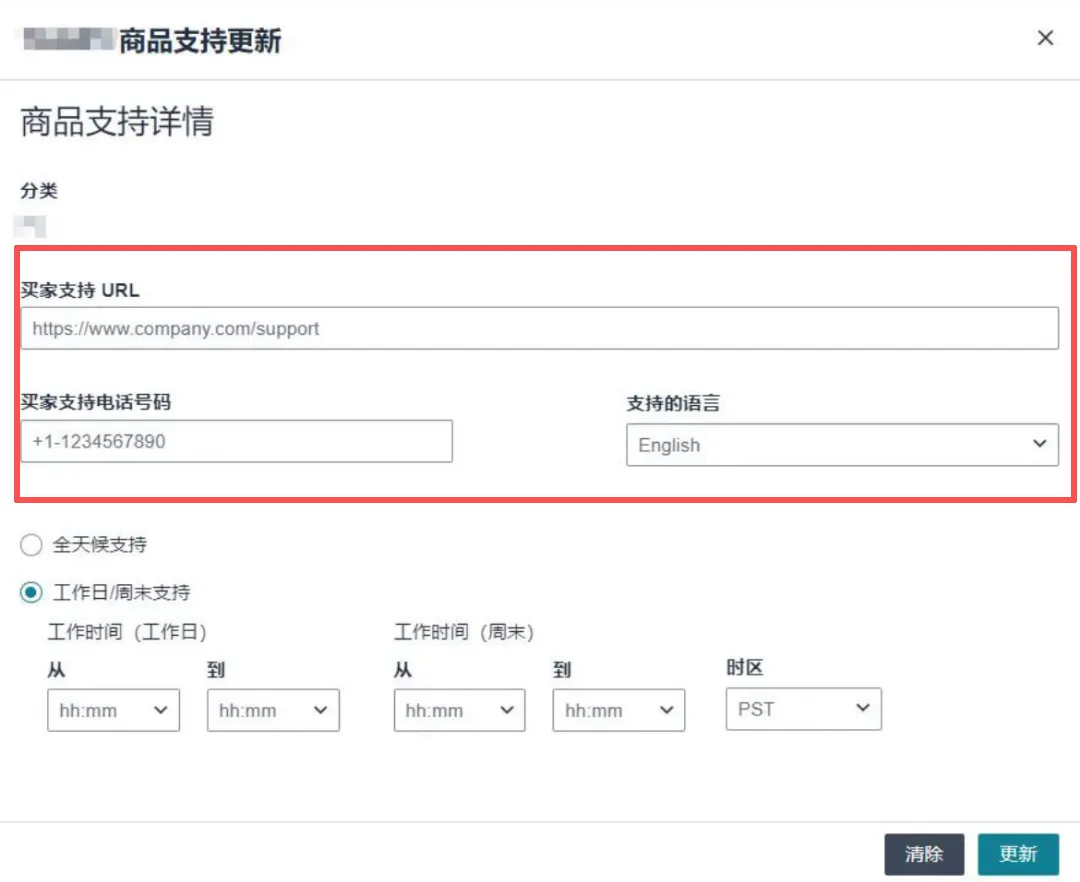Open the 时区 timezone dropdown showing PST
Screen dimensions: 1080x882
click(x=803, y=709)
